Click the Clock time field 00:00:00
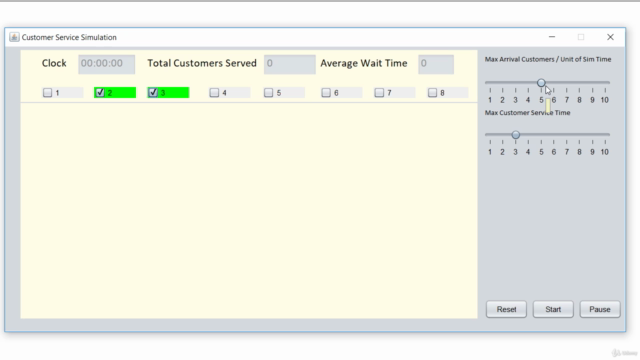640x360 pixels. [x=107, y=64]
